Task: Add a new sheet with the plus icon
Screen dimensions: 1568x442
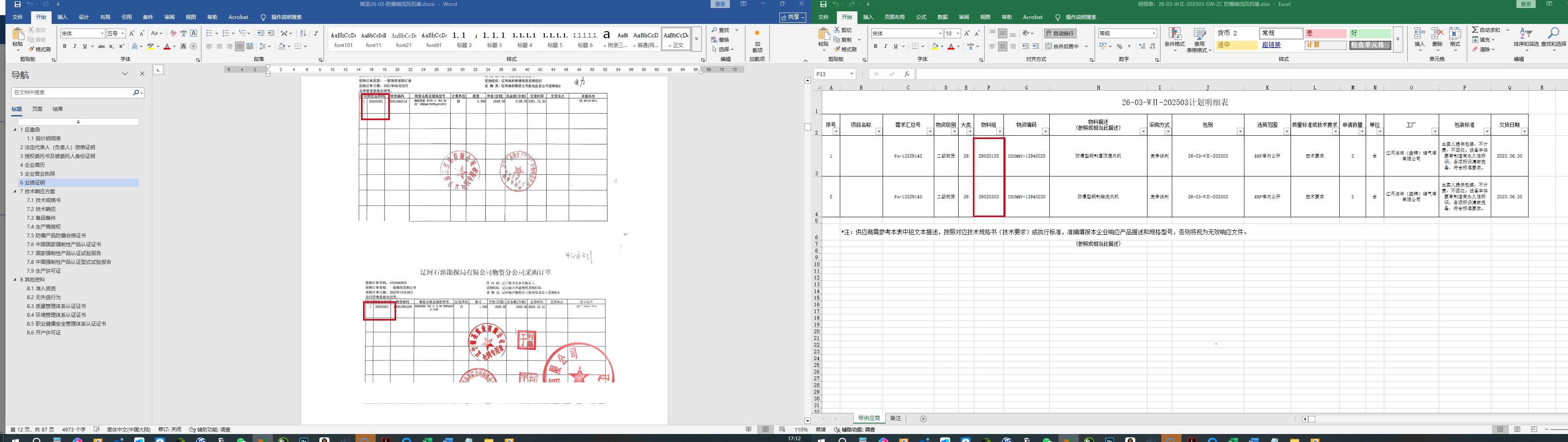Action: point(923,418)
